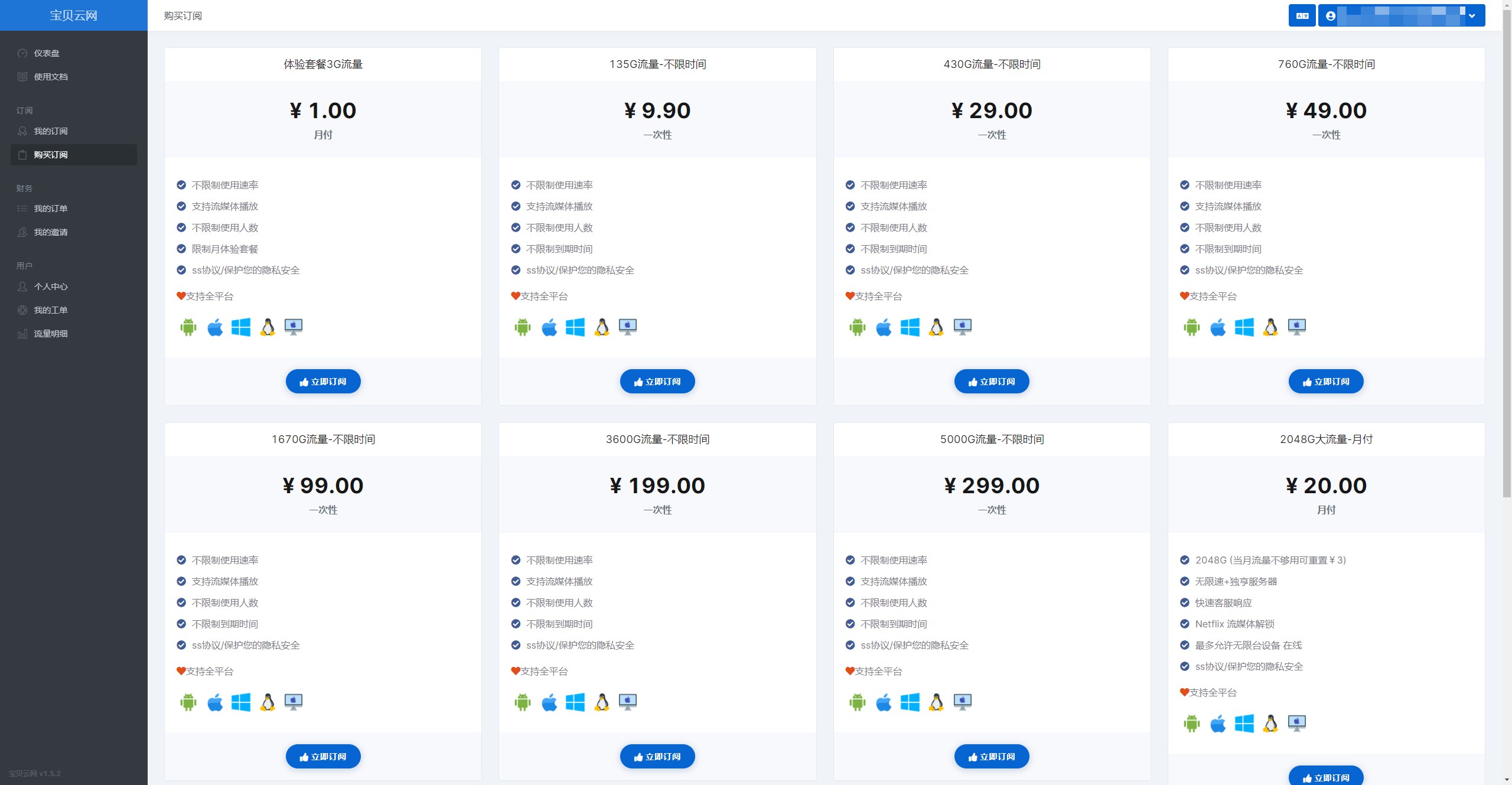
Task: Open 使用文档 in sidebar
Action: coord(51,77)
